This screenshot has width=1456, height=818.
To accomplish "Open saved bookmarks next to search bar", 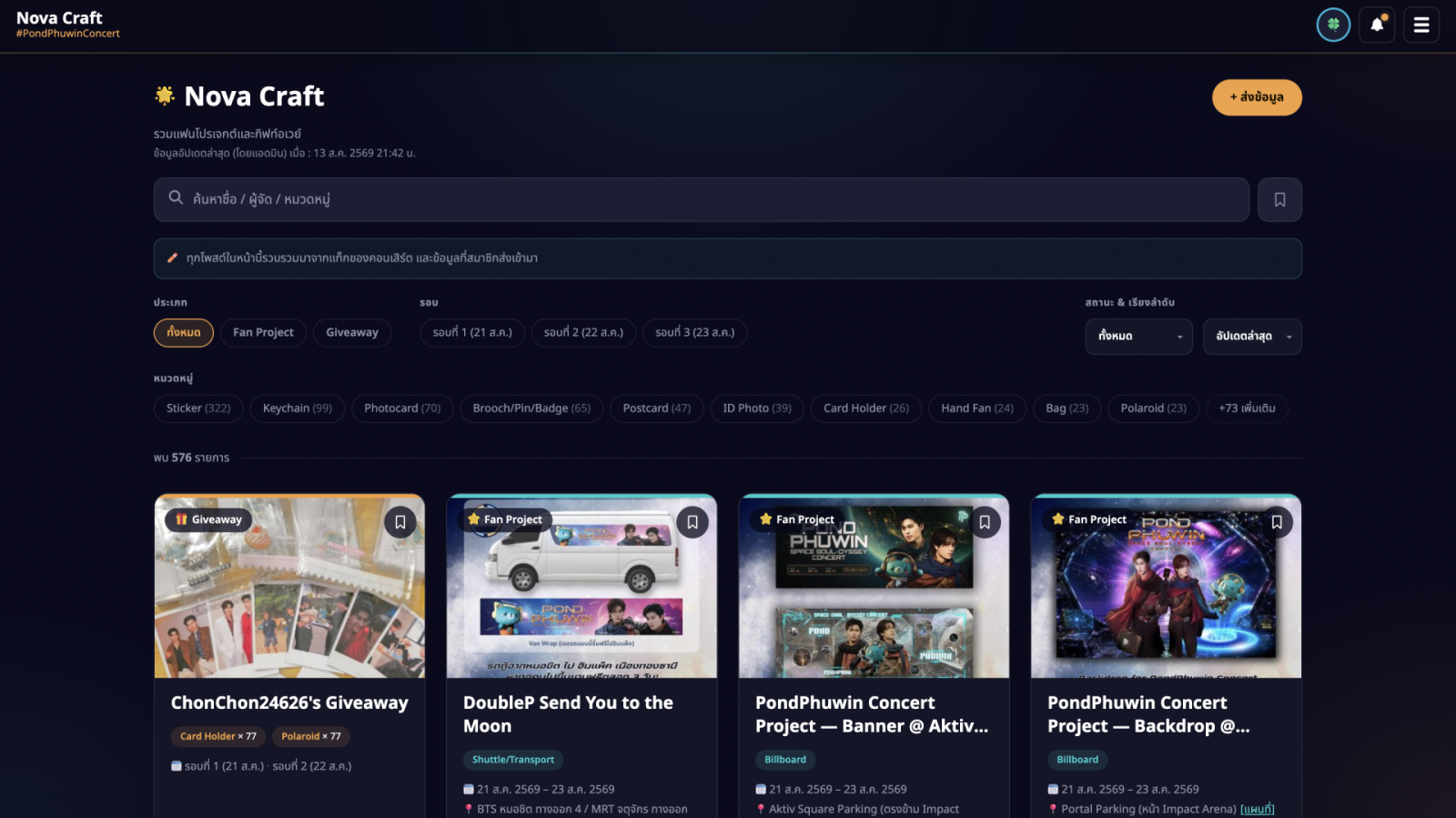I will pos(1279,200).
